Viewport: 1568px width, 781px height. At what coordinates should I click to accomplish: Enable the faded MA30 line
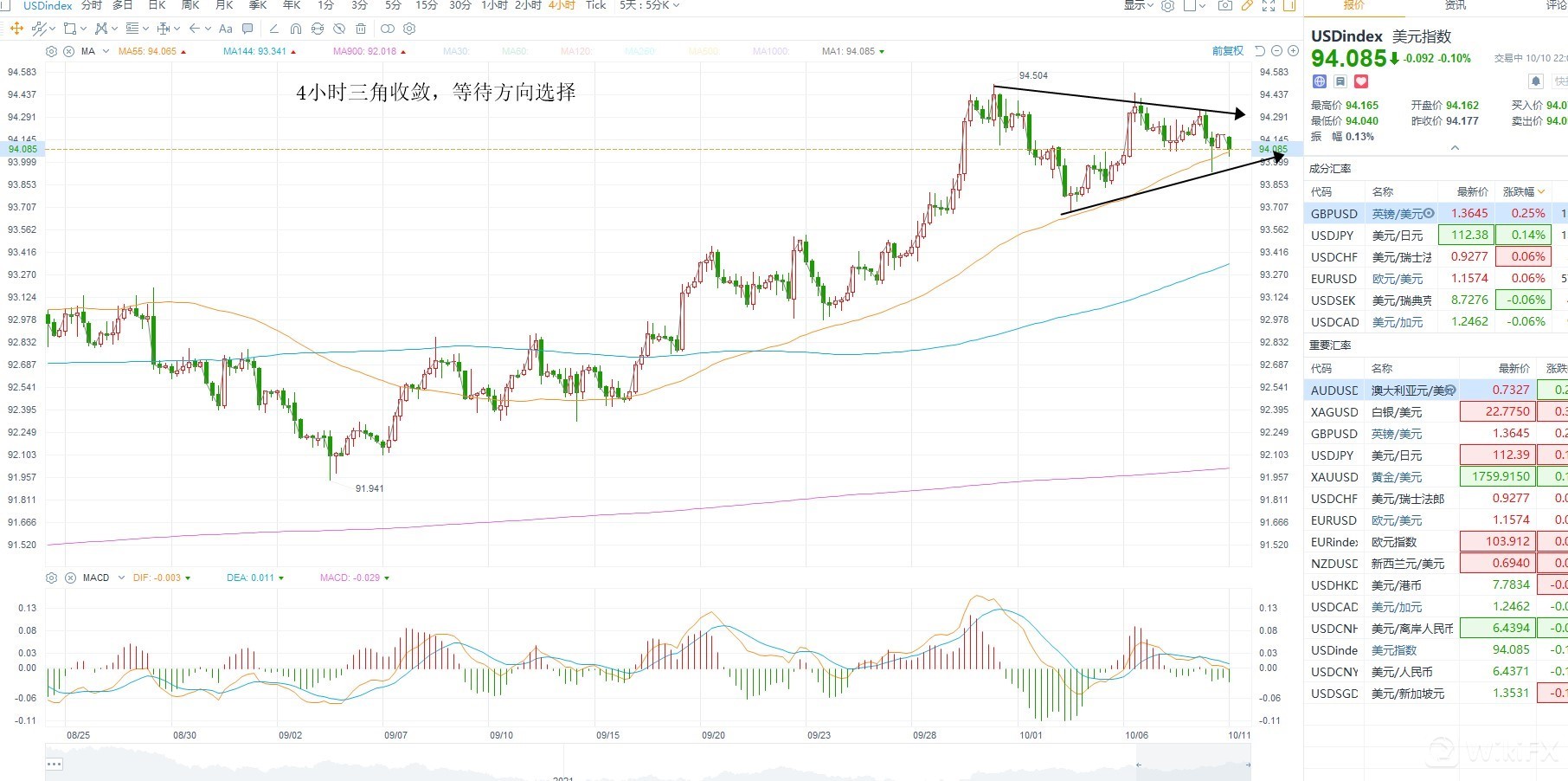pos(456,51)
